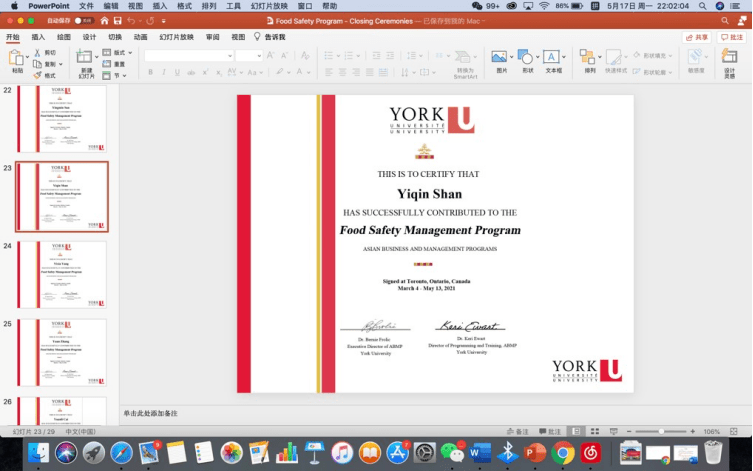Select slide 24 thumbnail in the slide panel
This screenshot has width=753, height=471.
[62, 274]
